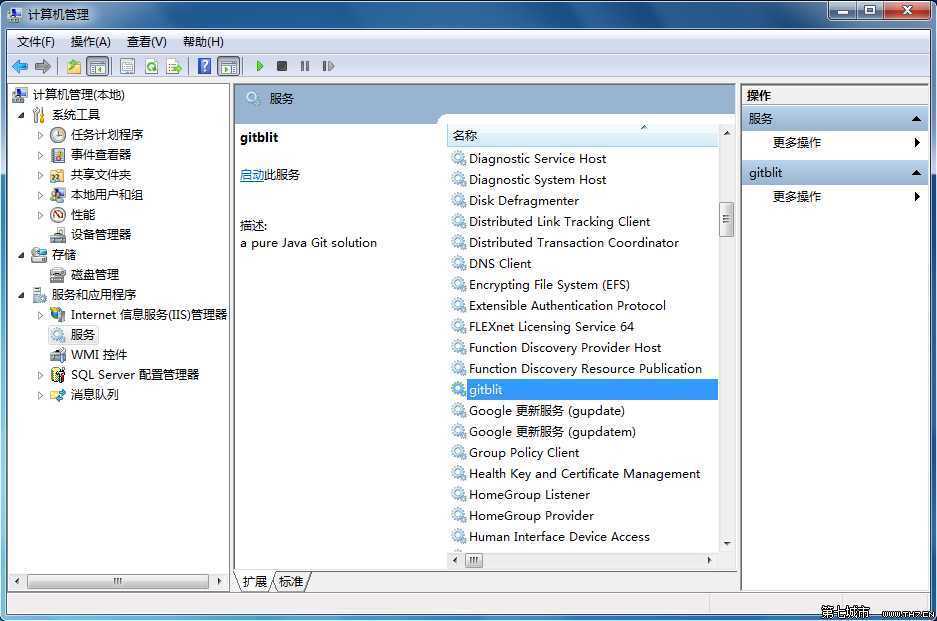This screenshot has height=621, width=937.
Task: Click the Up one level folder icon
Action: (74, 66)
